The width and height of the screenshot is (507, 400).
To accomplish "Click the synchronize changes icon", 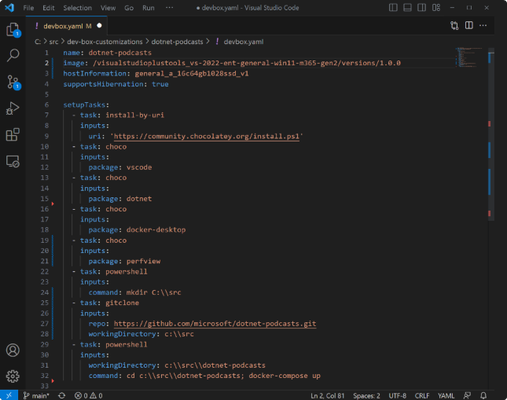I will (x=62, y=395).
